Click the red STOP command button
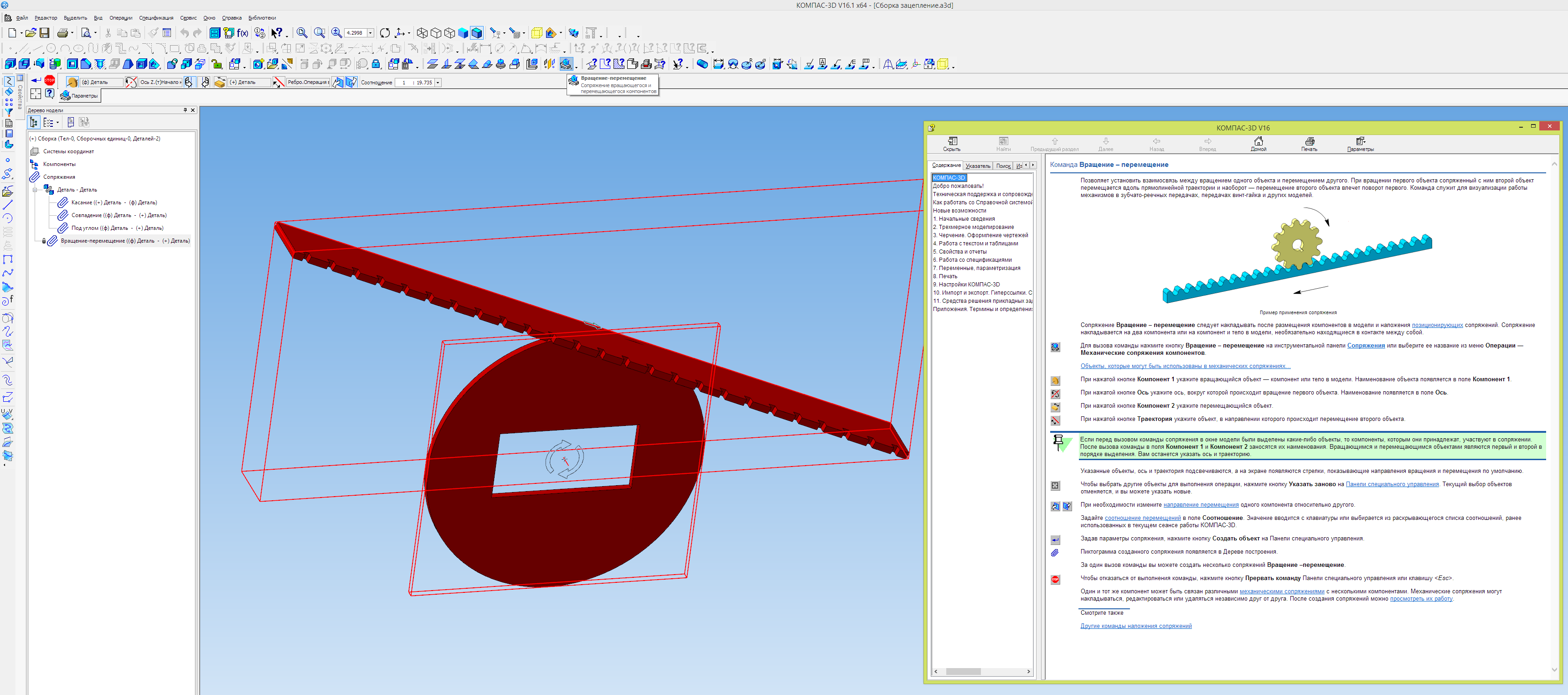This screenshot has height=695, width=1568. 50,80
